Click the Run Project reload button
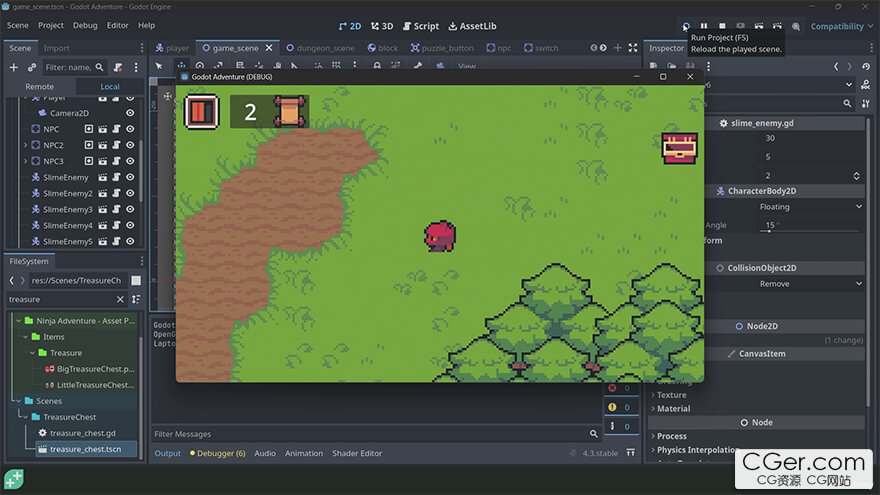 686,26
